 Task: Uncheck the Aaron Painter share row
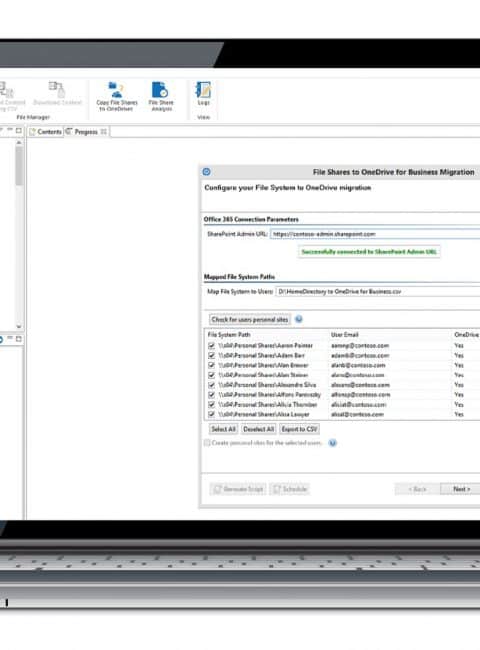click(x=211, y=345)
